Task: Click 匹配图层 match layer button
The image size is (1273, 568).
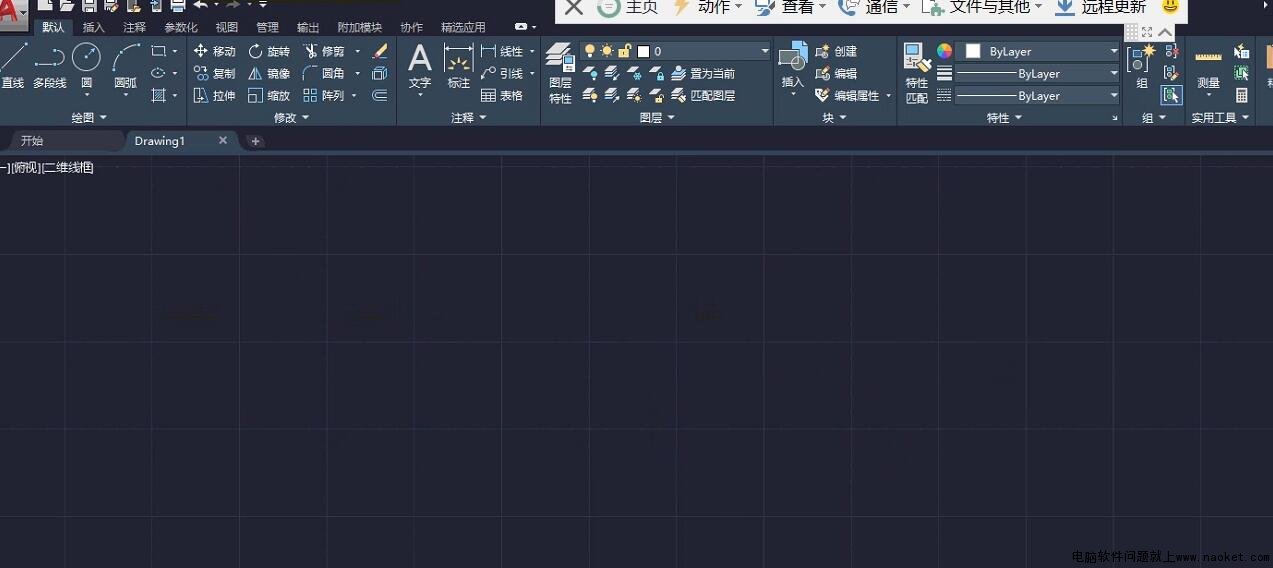Action: point(702,96)
